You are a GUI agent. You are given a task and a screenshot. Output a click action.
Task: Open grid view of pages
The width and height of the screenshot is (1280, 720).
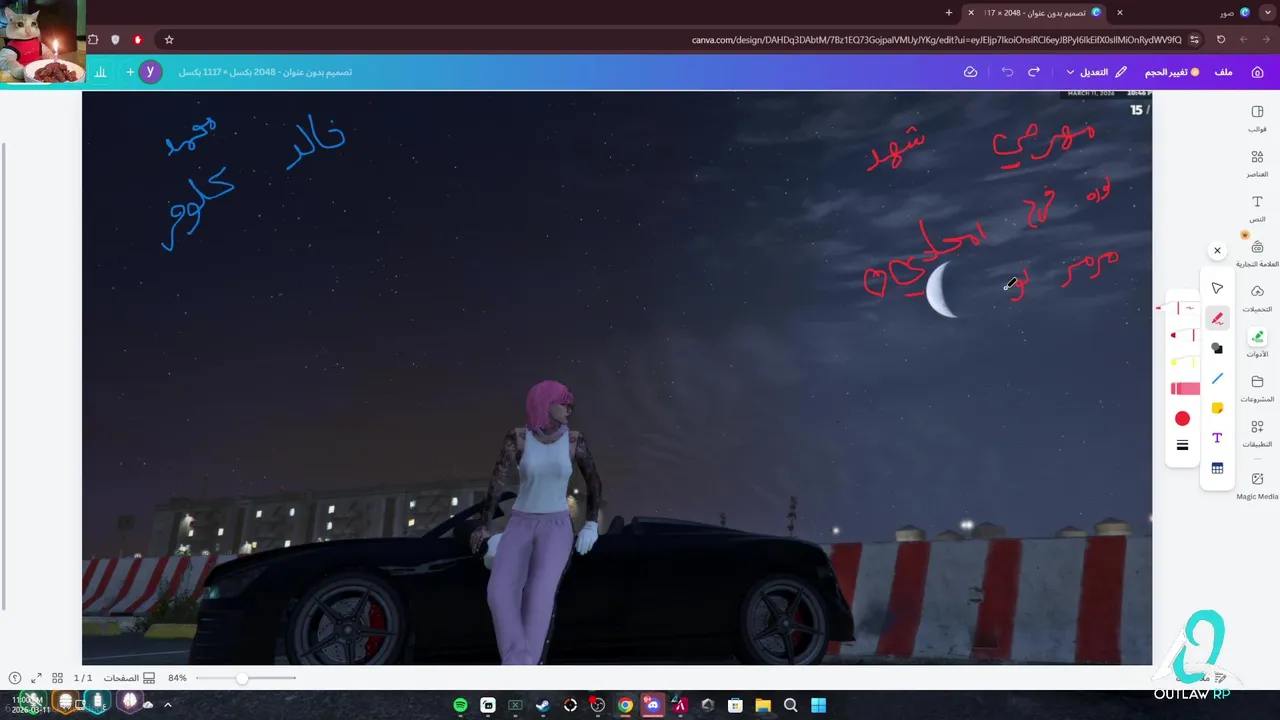click(x=57, y=678)
